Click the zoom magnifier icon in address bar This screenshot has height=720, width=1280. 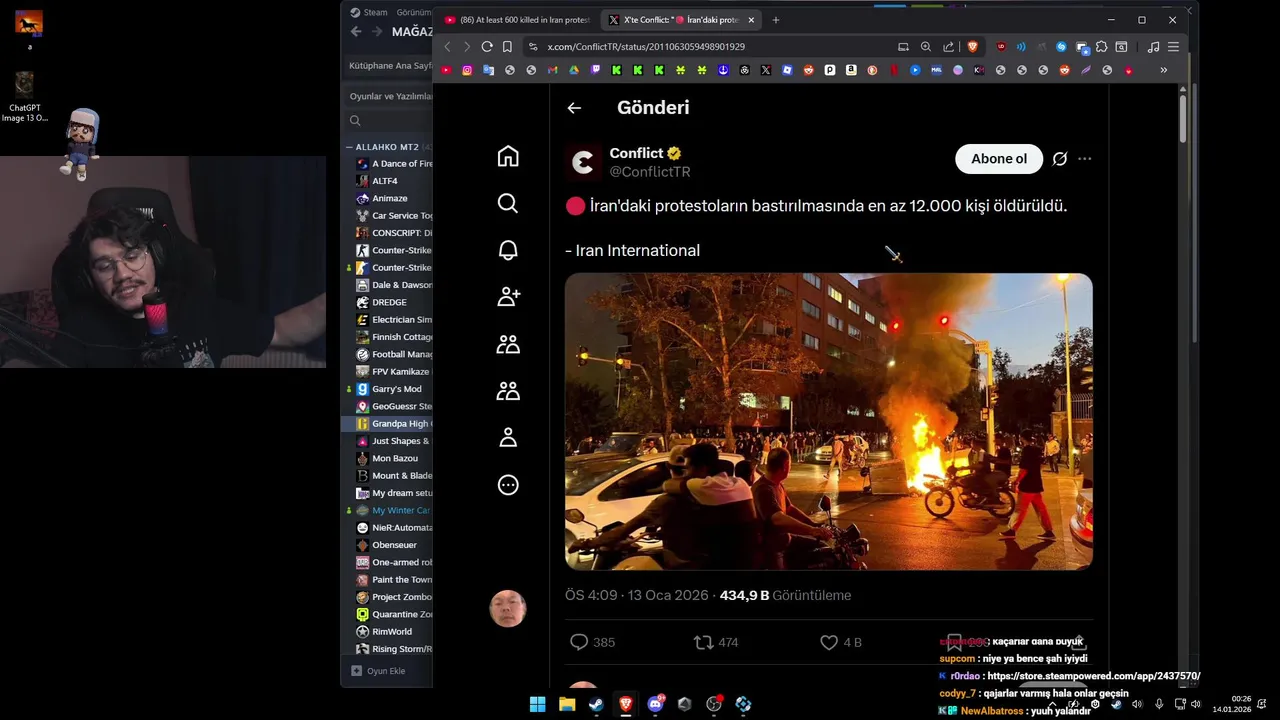click(x=926, y=46)
